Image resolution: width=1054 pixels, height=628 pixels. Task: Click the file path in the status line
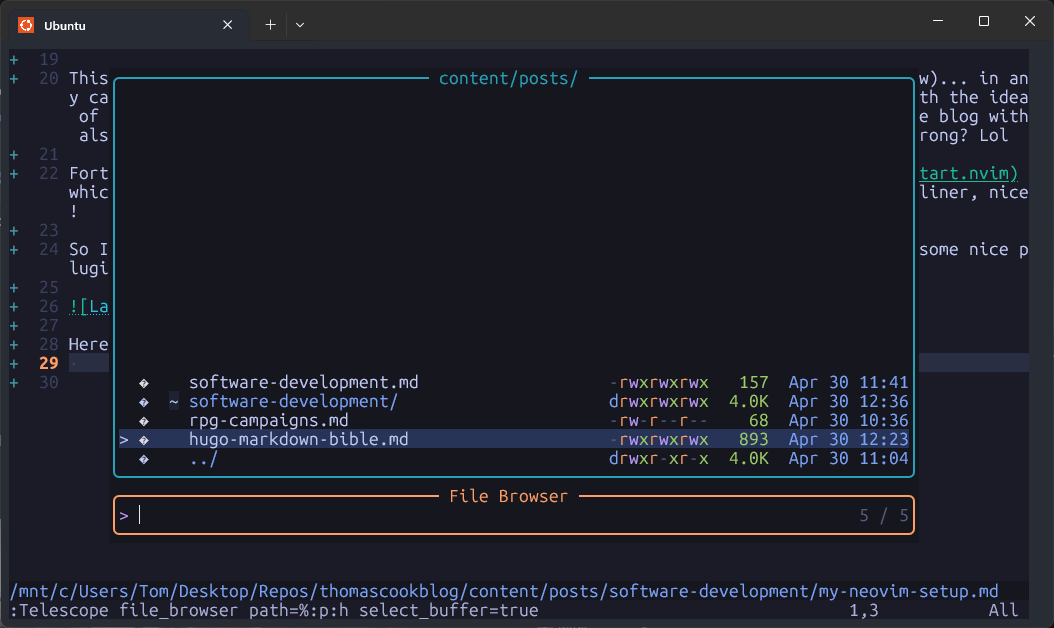coord(504,592)
